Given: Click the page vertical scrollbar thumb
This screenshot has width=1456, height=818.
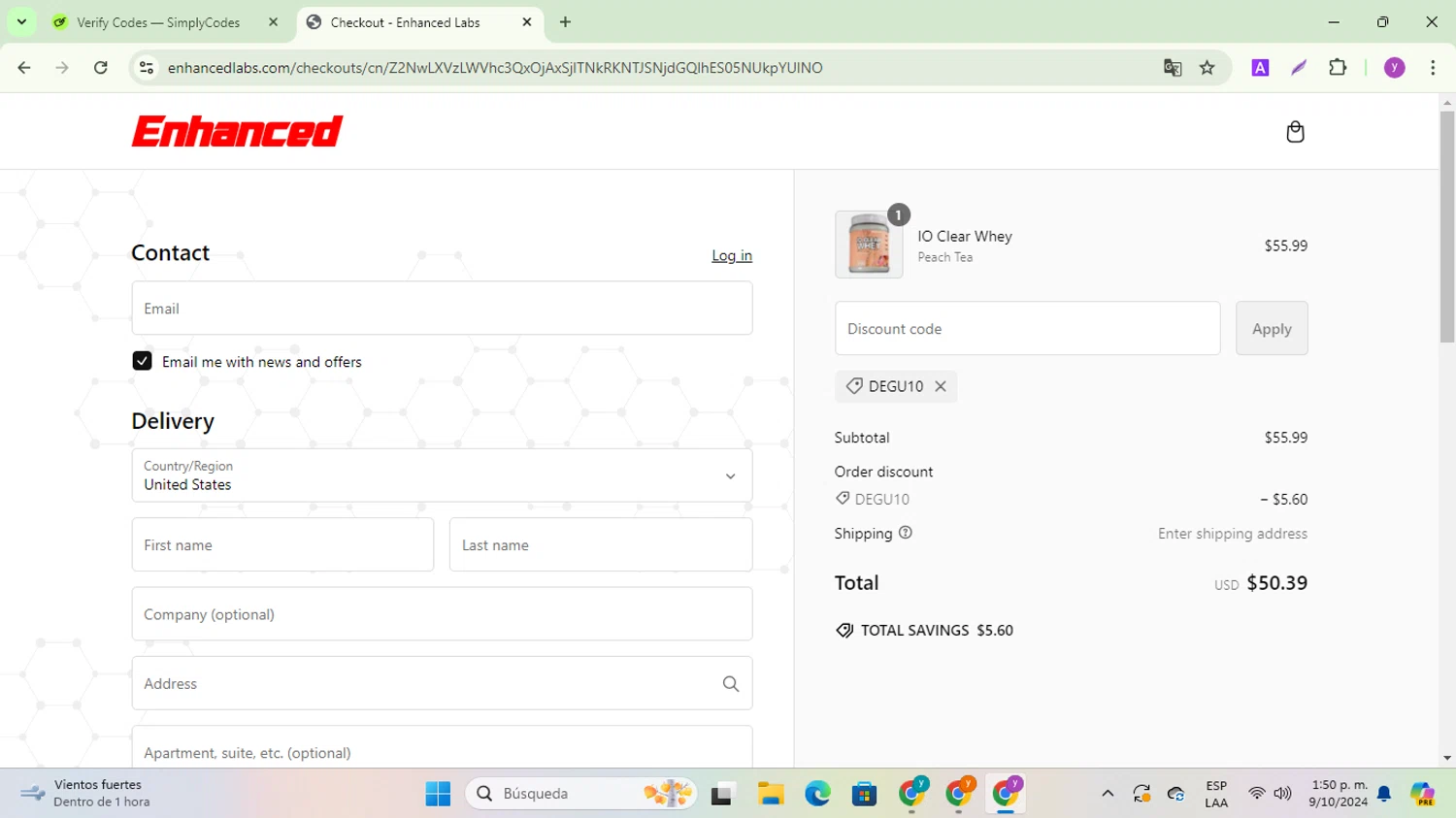Looking at the screenshot, I should tap(1447, 226).
